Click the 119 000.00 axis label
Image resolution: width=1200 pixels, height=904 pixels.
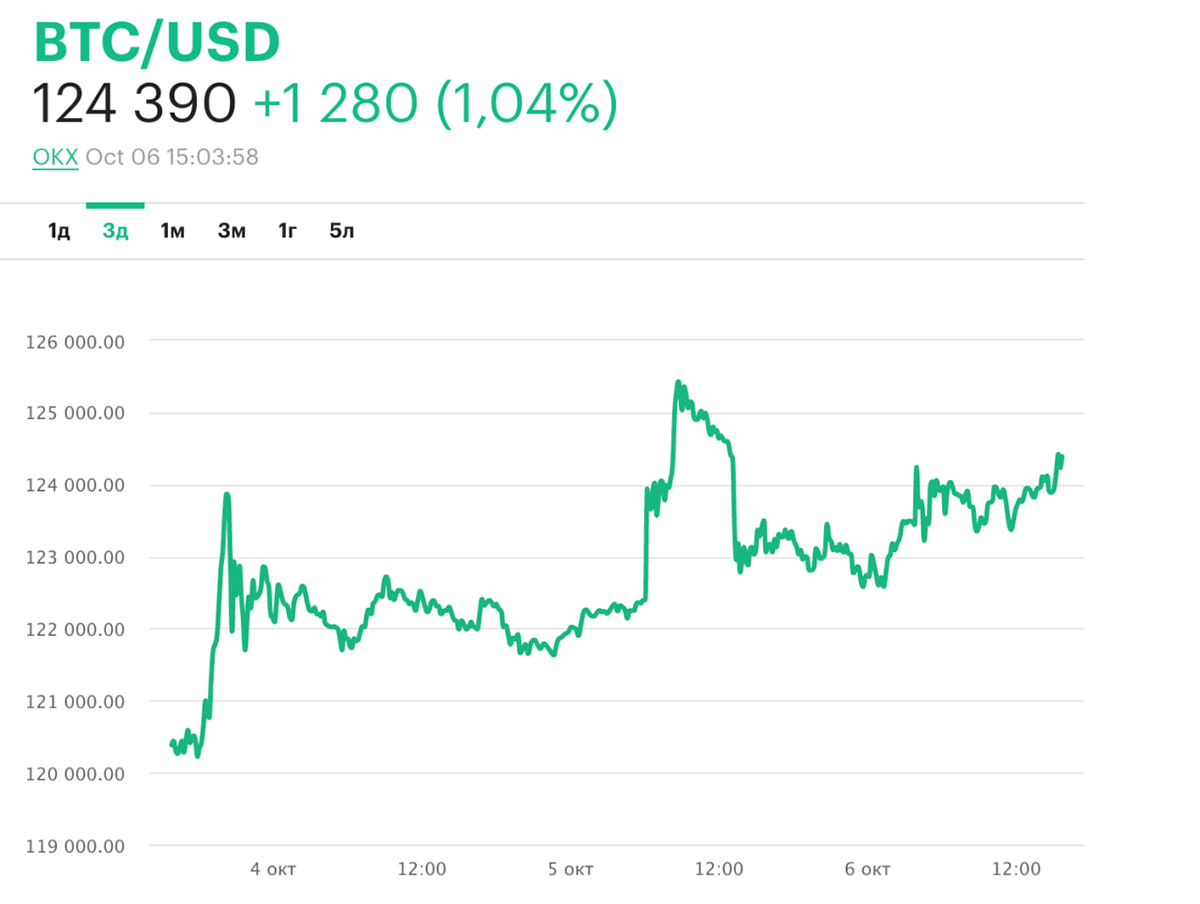click(x=77, y=846)
